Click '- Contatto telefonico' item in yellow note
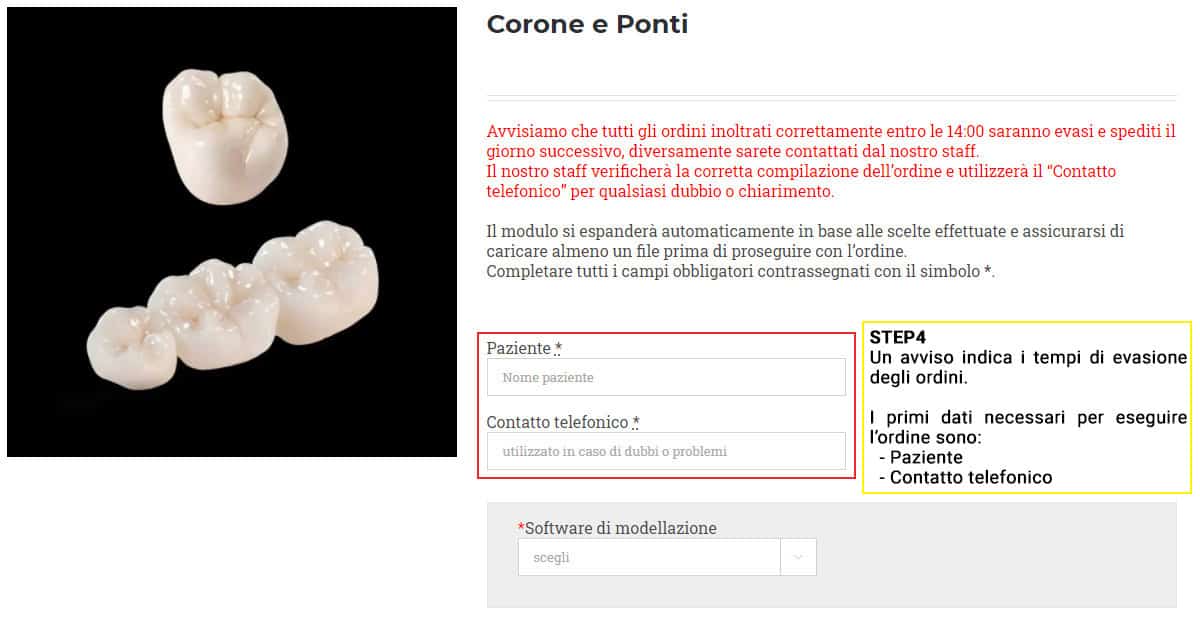 [x=965, y=477]
